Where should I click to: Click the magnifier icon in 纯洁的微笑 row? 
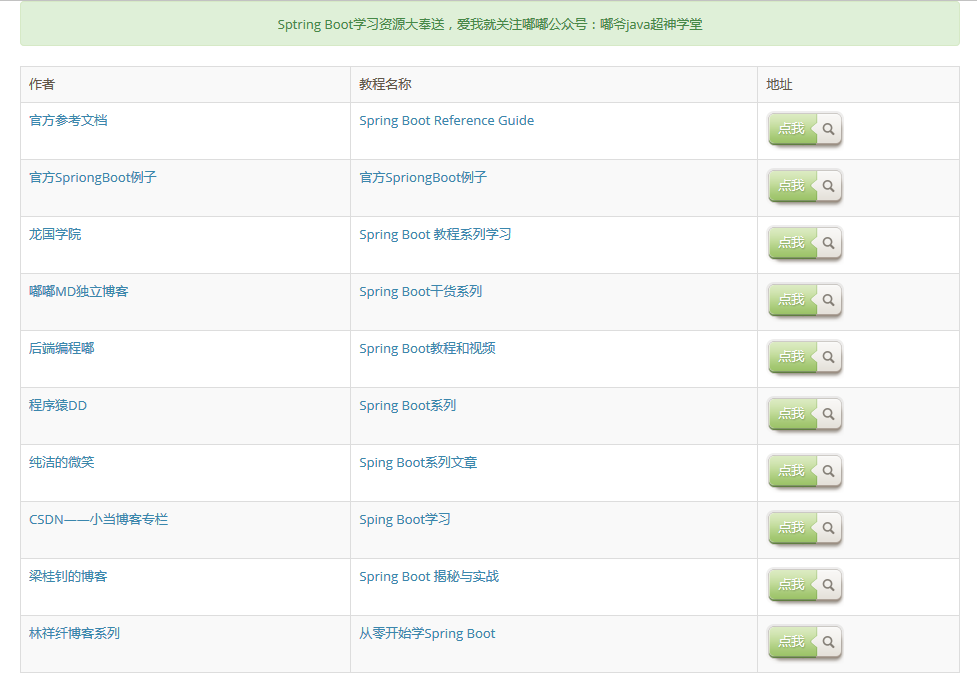pos(828,471)
